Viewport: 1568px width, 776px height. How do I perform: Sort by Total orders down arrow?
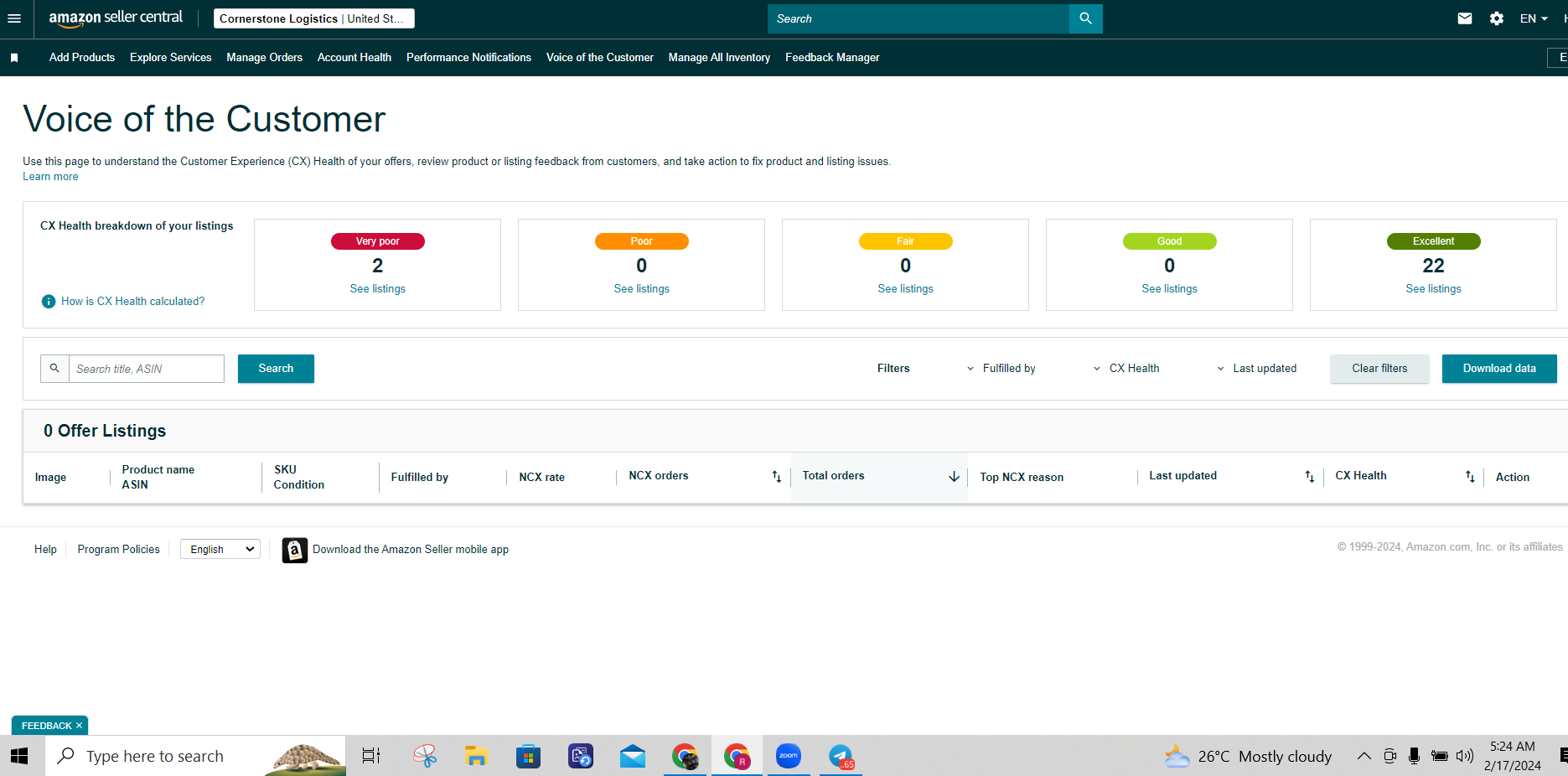[954, 476]
